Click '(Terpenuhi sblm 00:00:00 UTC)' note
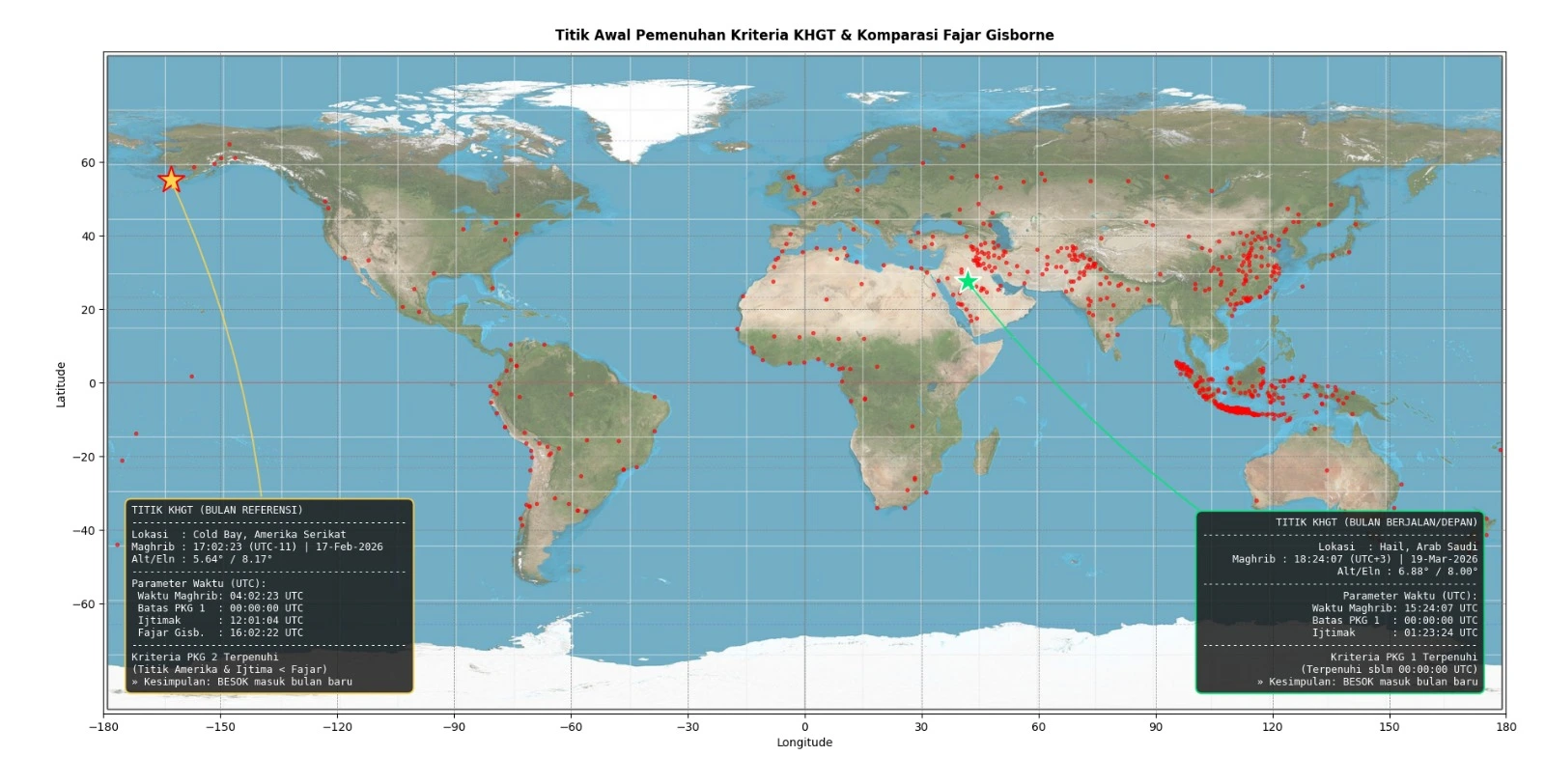Viewport: 1545px width, 784px height. pyautogui.click(x=1390, y=669)
